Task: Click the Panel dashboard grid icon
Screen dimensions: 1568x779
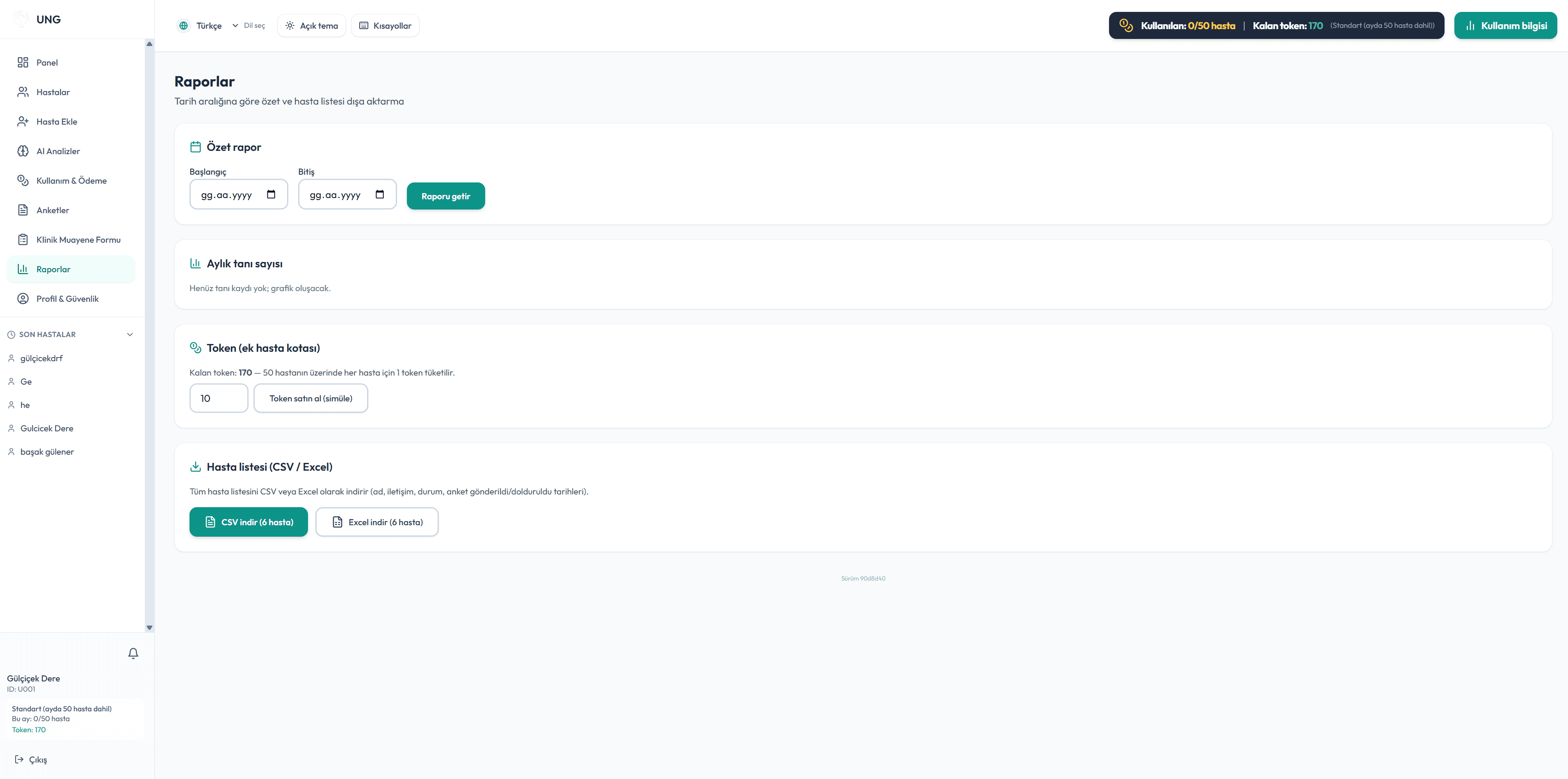Action: tap(23, 62)
